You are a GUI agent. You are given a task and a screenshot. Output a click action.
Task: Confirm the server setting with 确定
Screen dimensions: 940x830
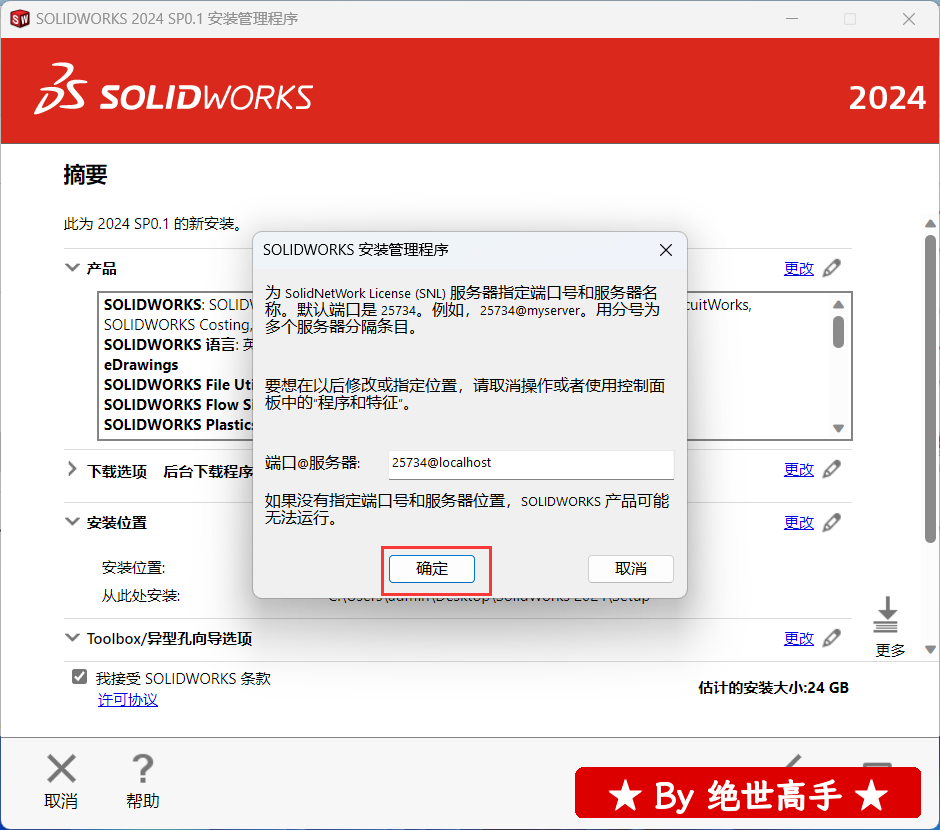pos(432,568)
